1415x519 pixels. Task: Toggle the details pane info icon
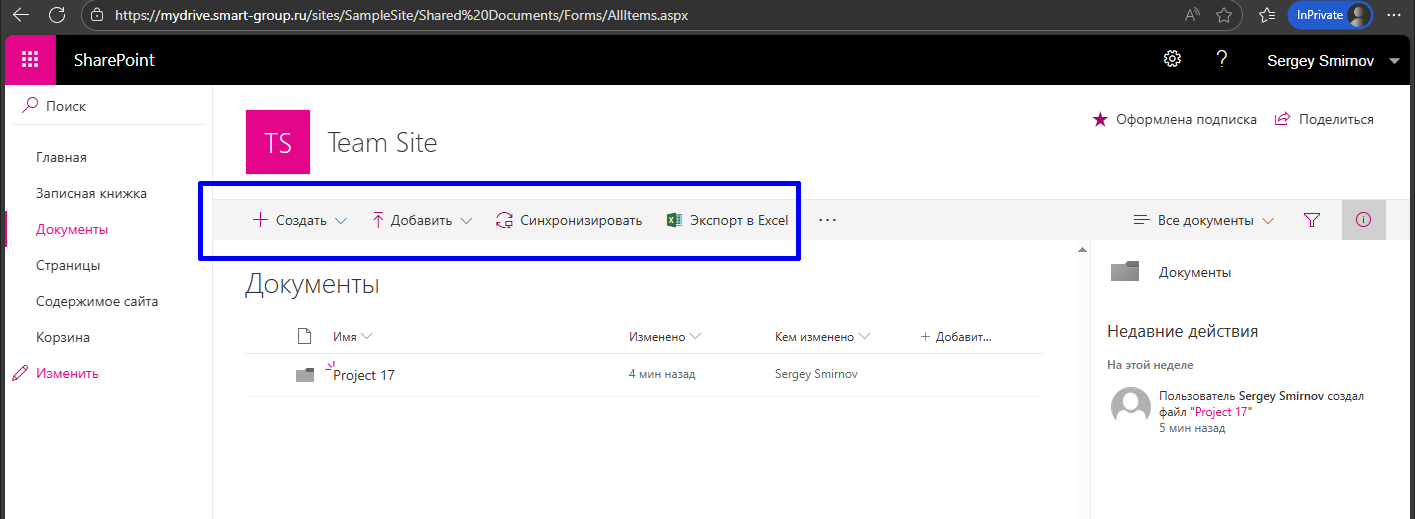[1363, 220]
